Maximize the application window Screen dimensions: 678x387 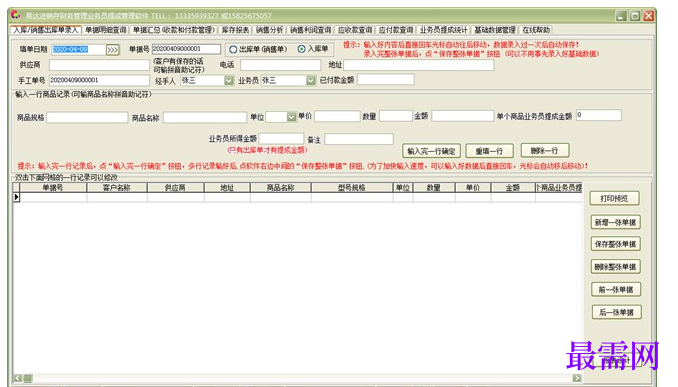[x=635, y=16]
